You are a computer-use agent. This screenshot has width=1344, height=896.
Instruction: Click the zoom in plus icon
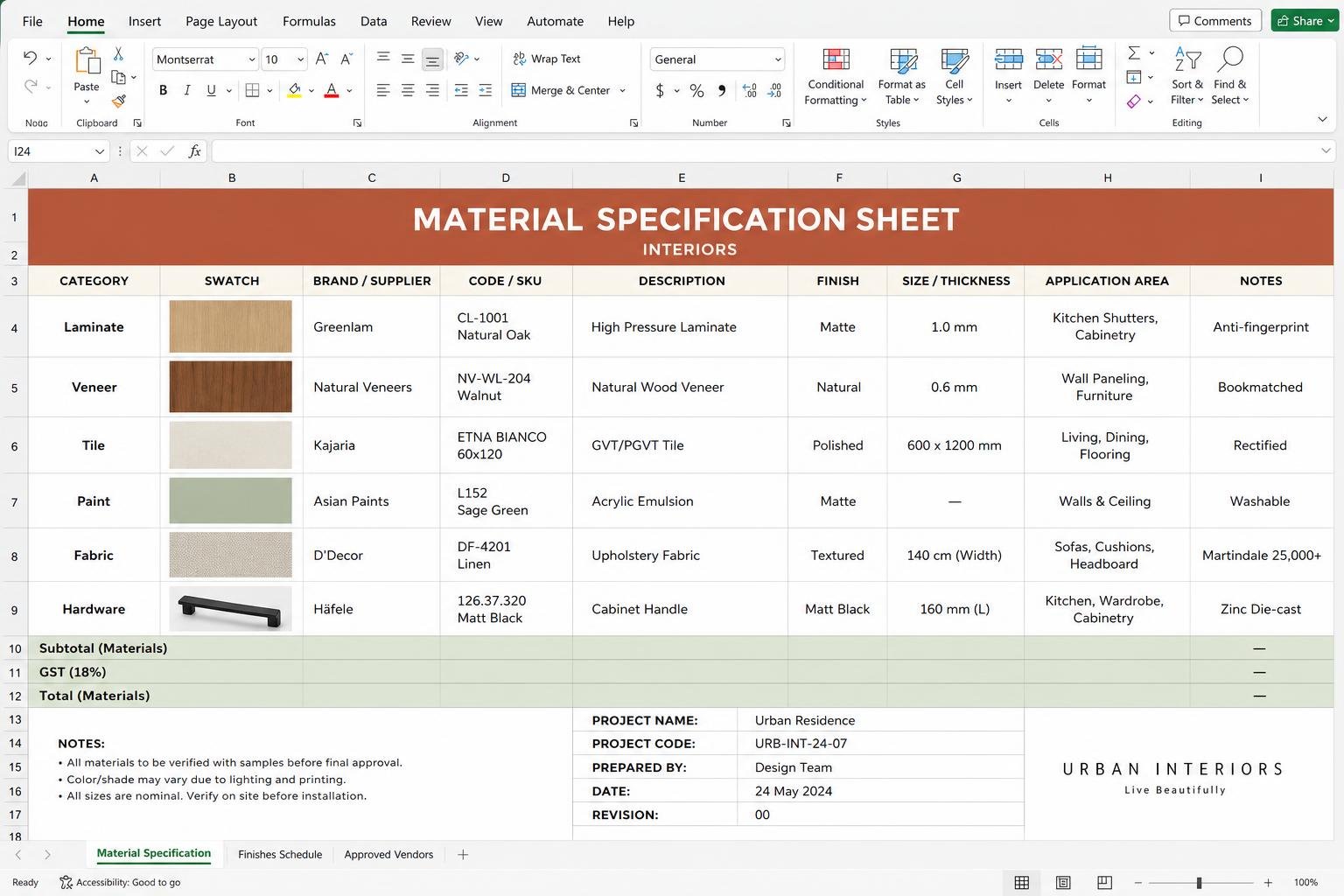point(1268,883)
